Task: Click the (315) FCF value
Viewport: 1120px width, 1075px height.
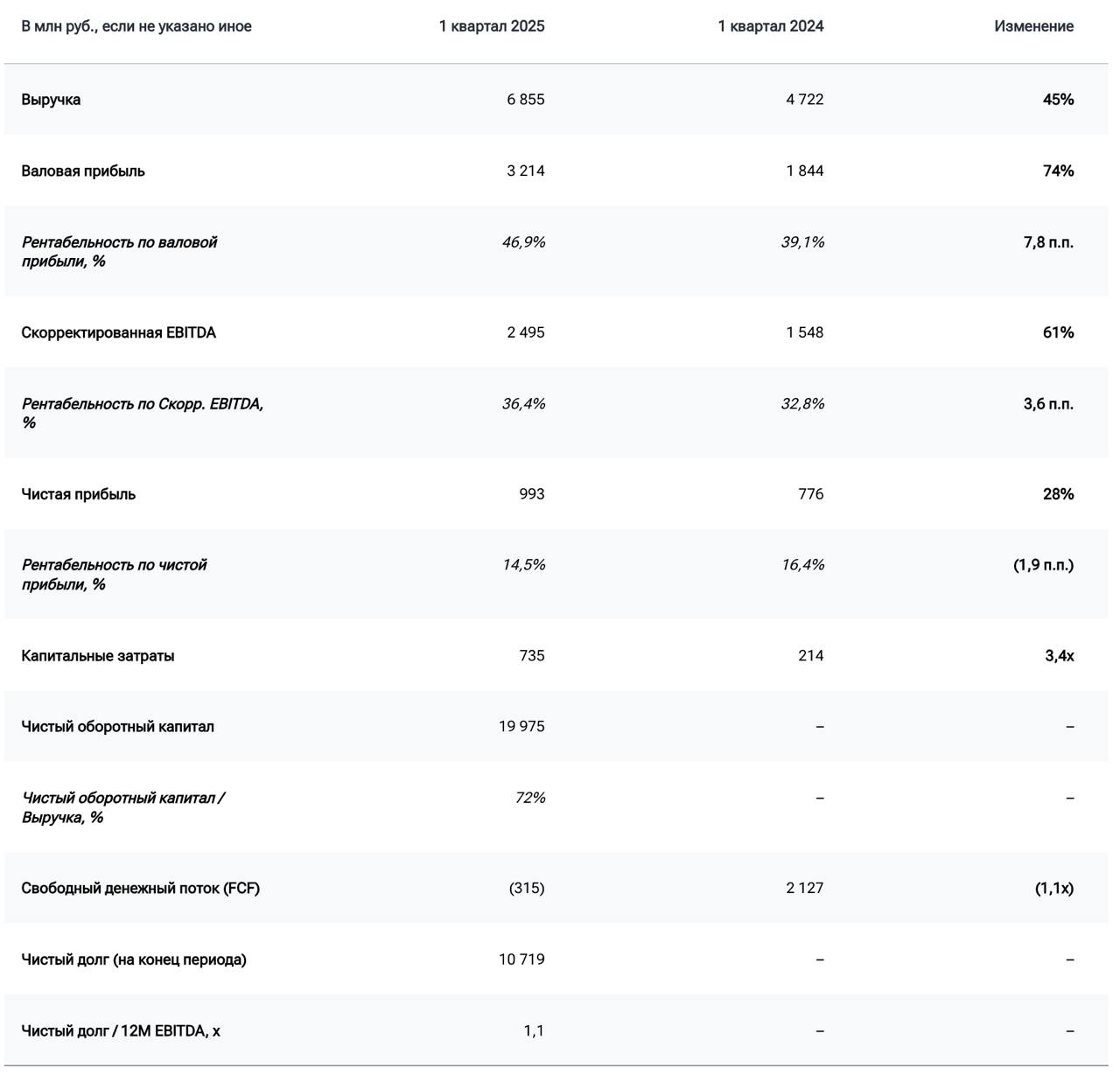Action: (527, 889)
